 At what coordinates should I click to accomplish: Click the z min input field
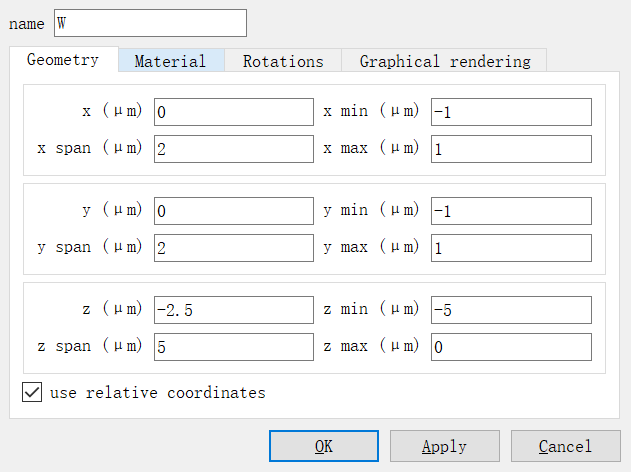click(511, 310)
